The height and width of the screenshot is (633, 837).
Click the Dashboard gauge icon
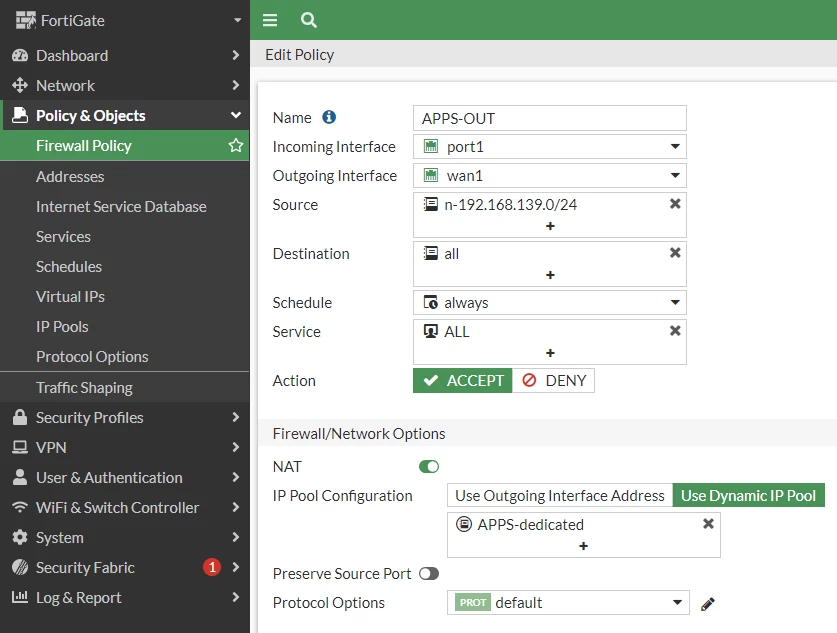pyautogui.click(x=20, y=56)
